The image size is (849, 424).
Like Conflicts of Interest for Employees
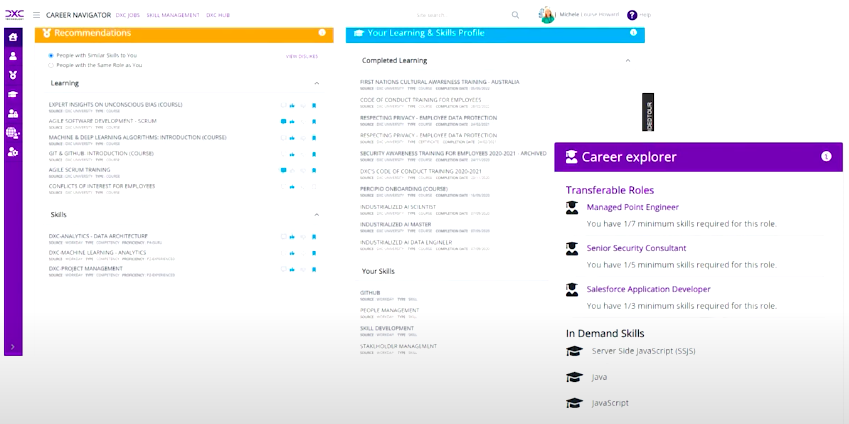292,187
